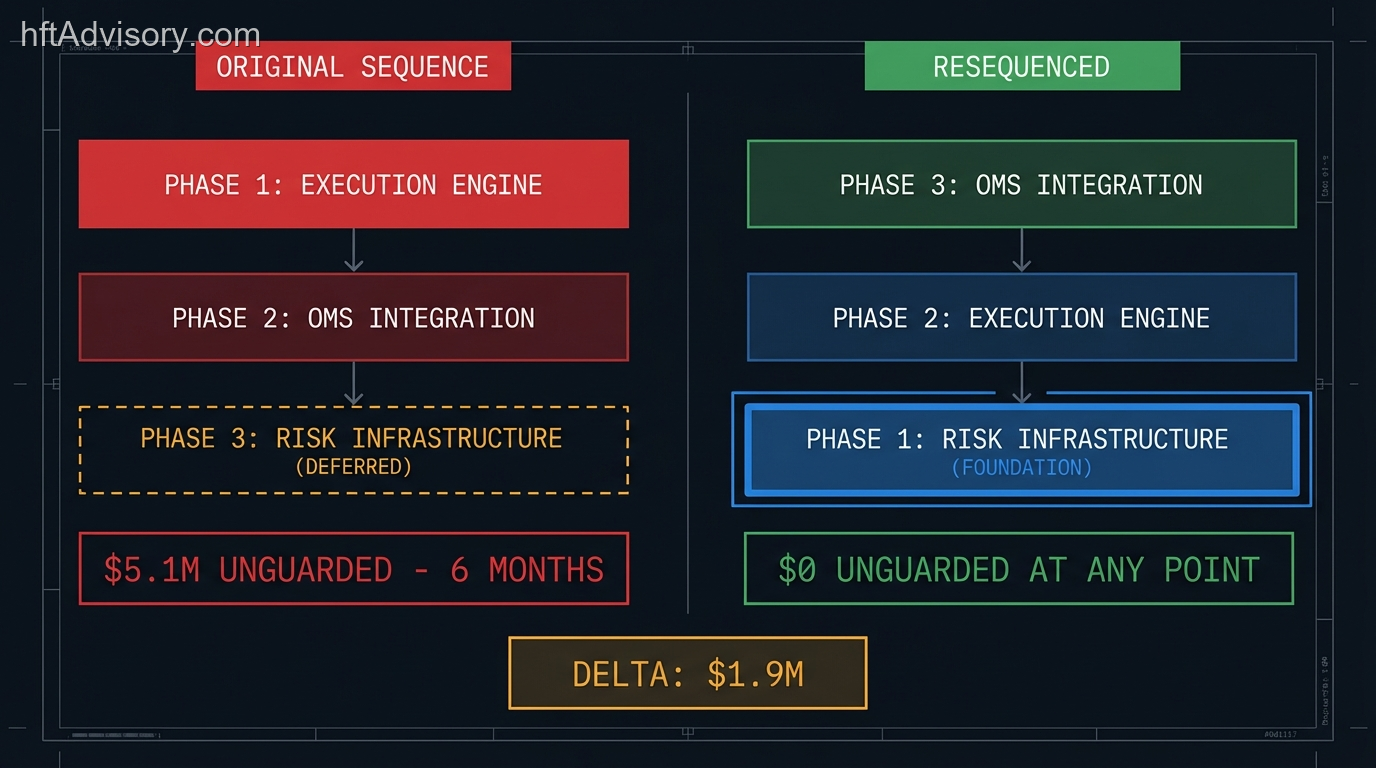Click the arrow below OMS Integration green box
The width and height of the screenshot is (1376, 768).
point(1021,250)
